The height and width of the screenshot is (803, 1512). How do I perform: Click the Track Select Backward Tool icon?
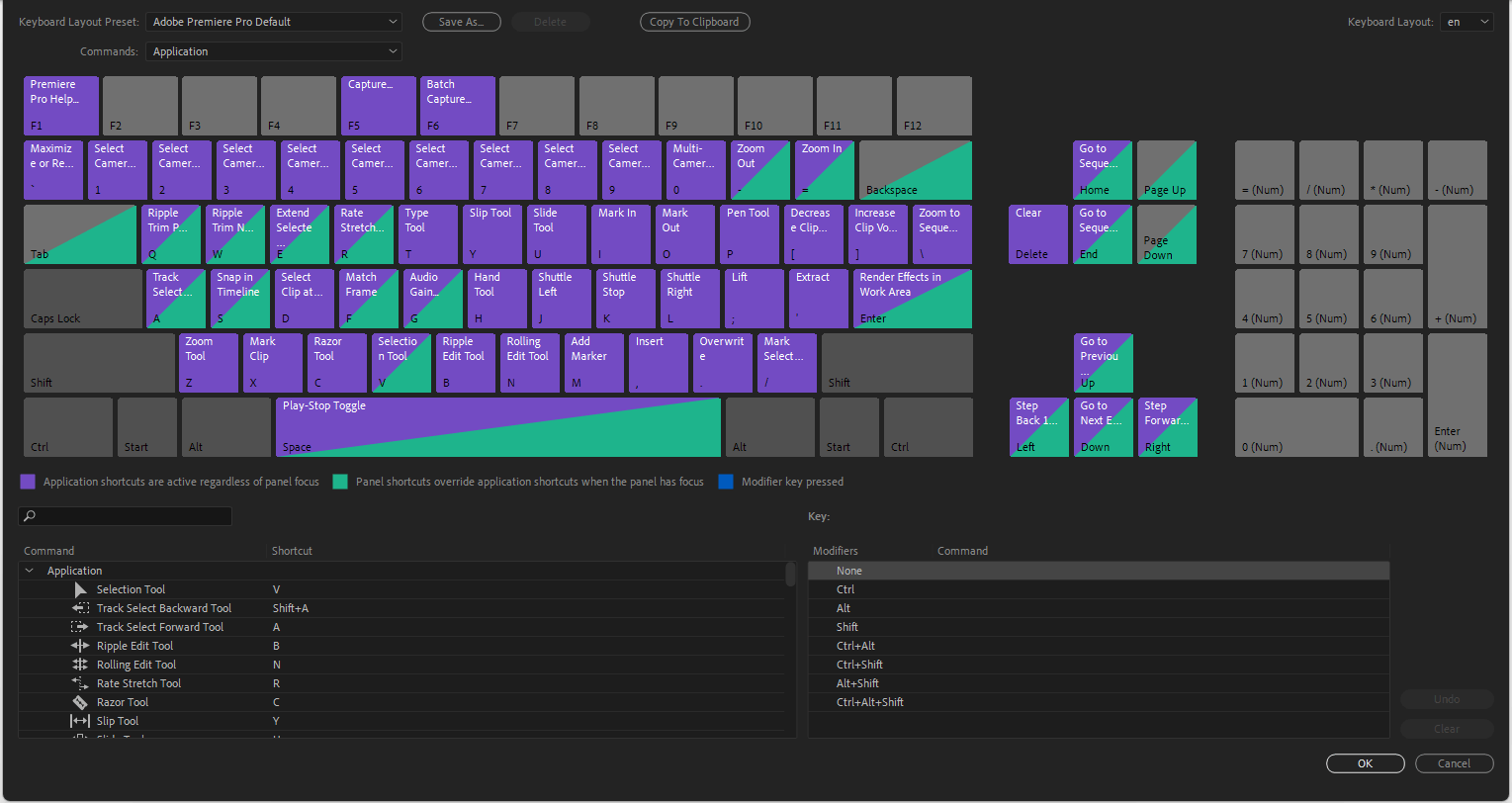[x=81, y=608]
